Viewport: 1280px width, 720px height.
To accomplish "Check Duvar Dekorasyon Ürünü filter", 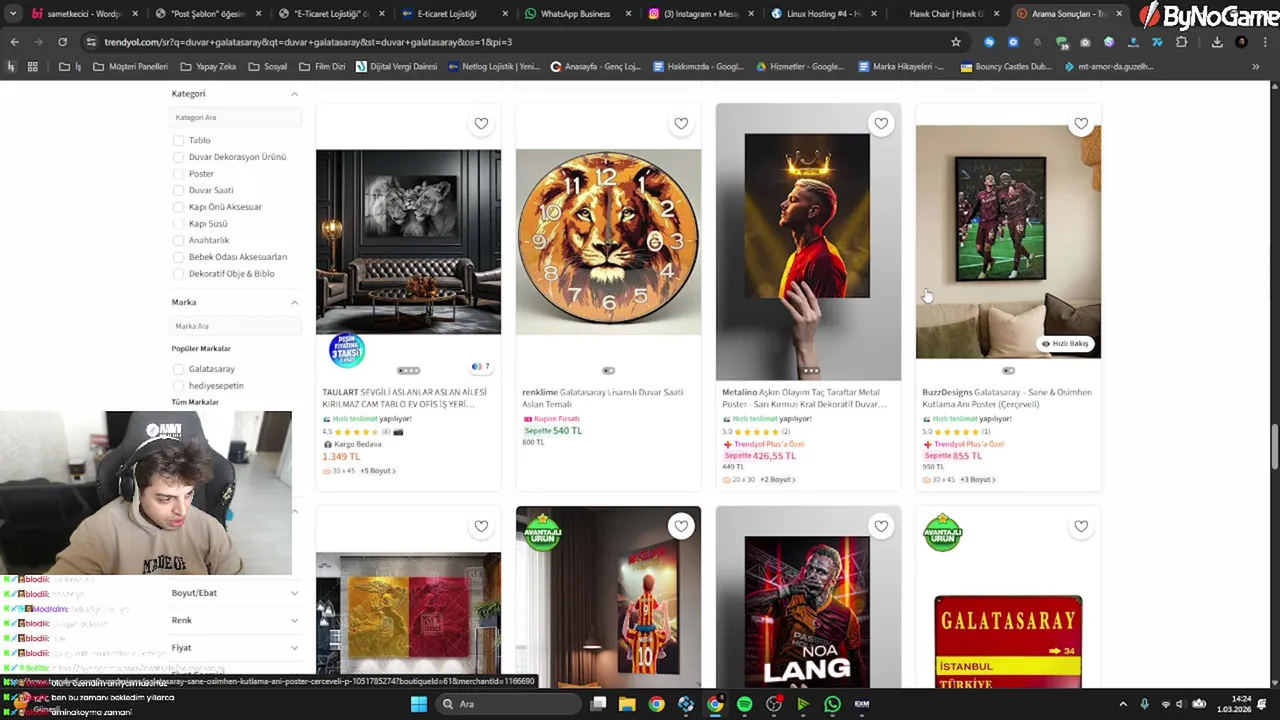I will (x=178, y=157).
